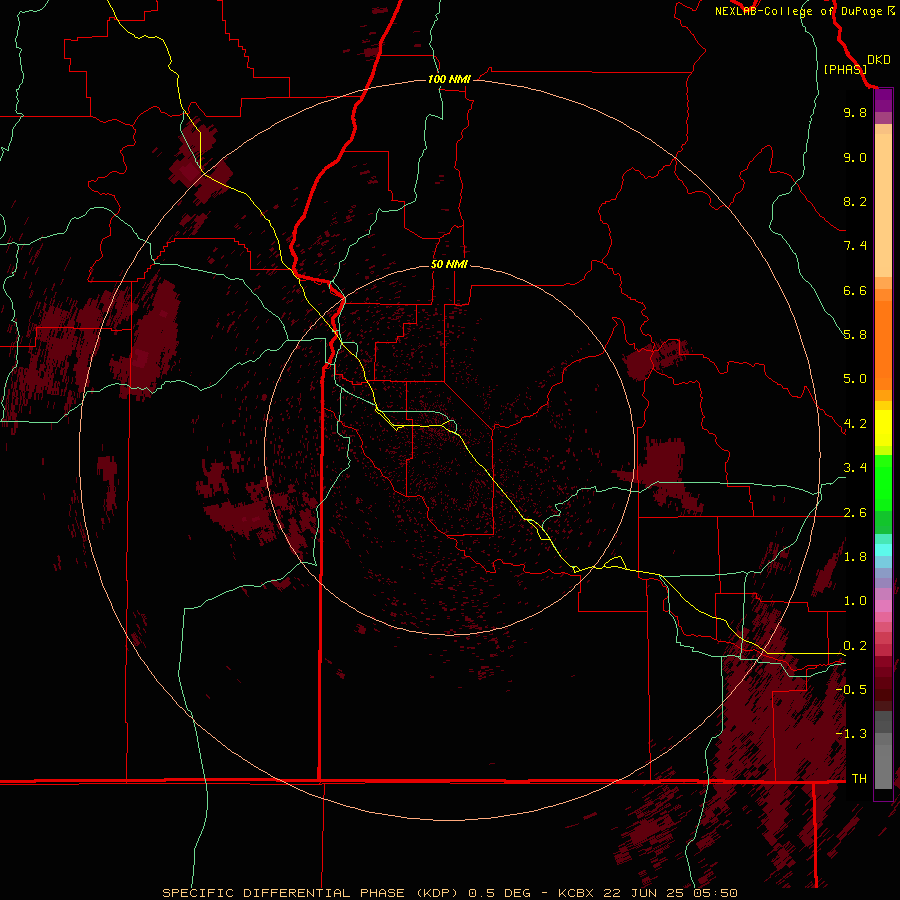Click the 7.4 legend value
The width and height of the screenshot is (900, 900).
pyautogui.click(x=855, y=246)
